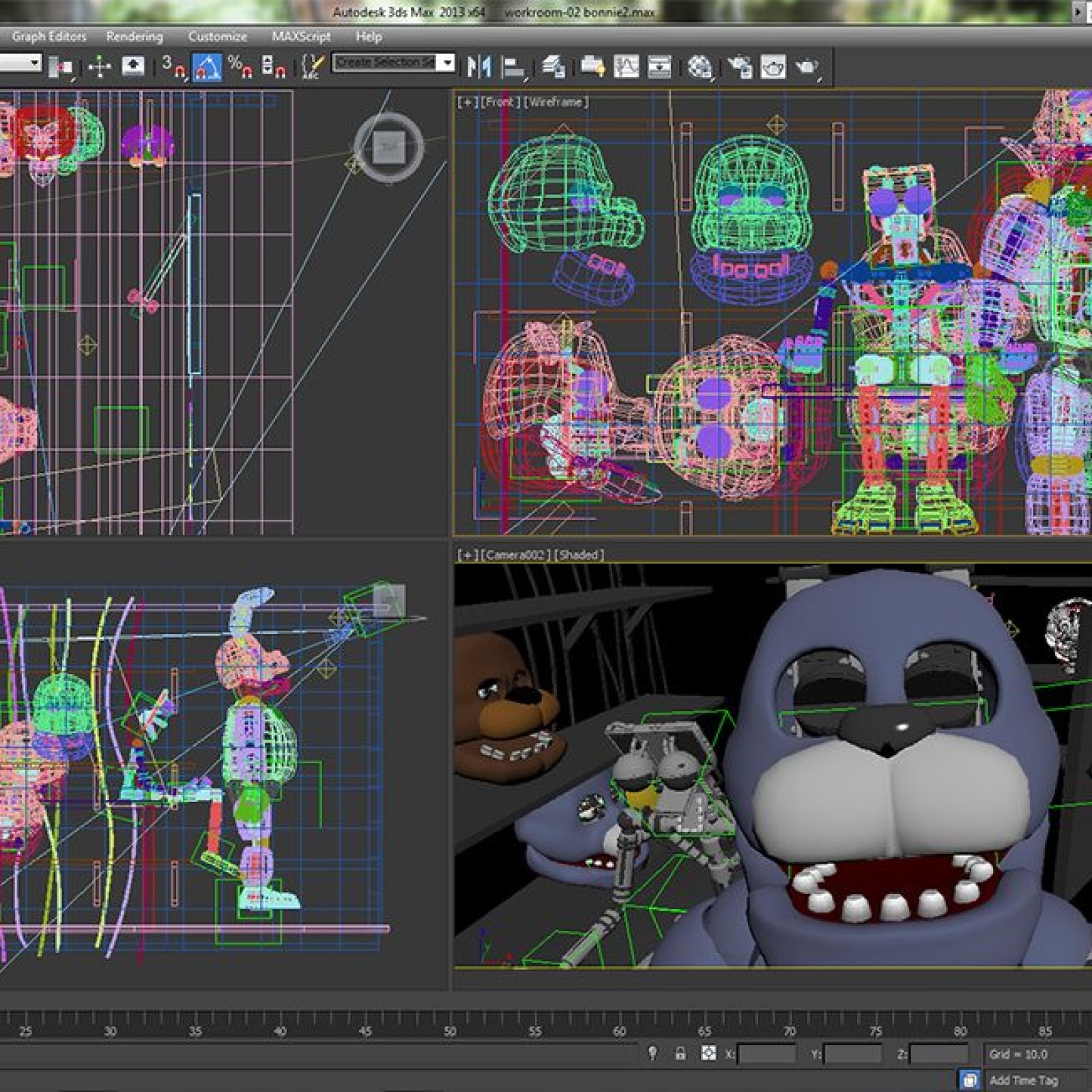The width and height of the screenshot is (1092, 1092).
Task: Select the Select and Manipulate tool
Action: click(x=100, y=66)
